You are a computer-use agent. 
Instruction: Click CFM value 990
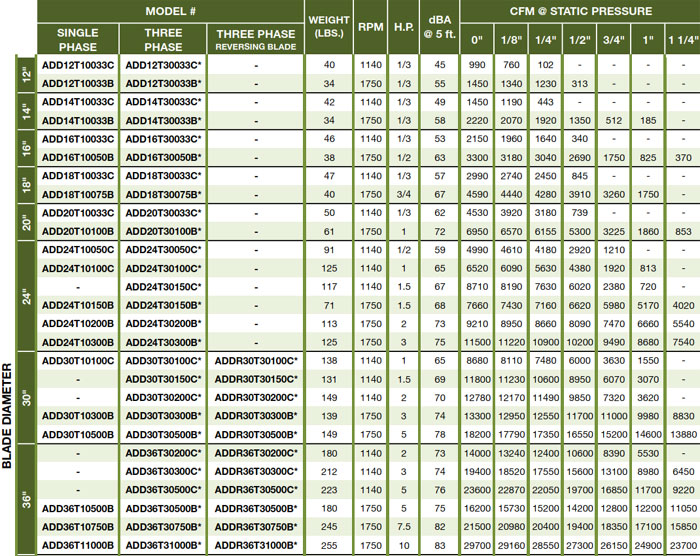(477, 65)
